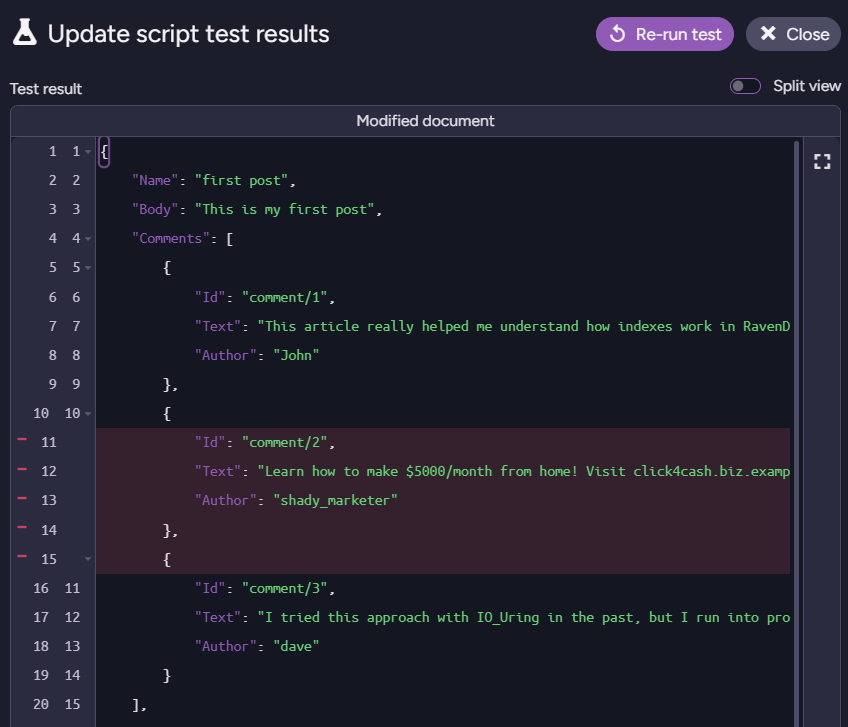The width and height of the screenshot is (848, 727).
Task: Collapse the removed block fold arrow at line 15
Action: click(x=88, y=559)
